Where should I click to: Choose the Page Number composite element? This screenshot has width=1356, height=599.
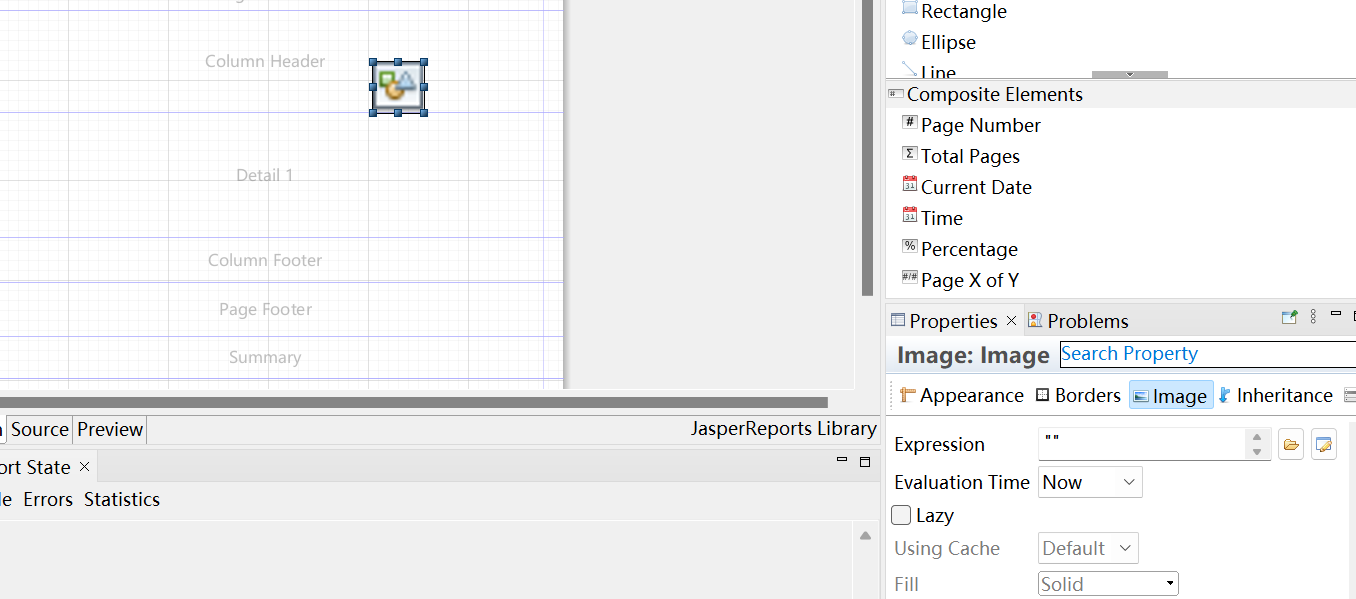(x=971, y=125)
